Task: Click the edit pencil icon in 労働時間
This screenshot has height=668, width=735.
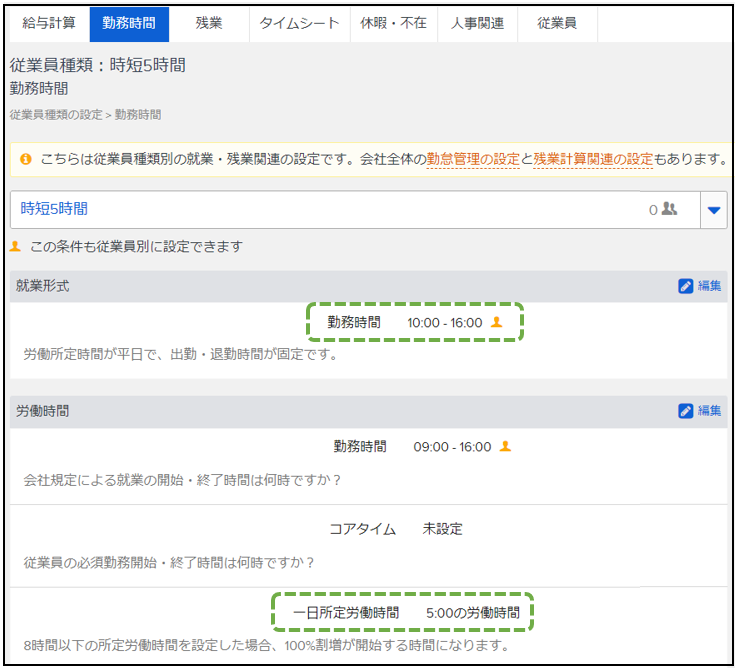Action: pos(686,411)
